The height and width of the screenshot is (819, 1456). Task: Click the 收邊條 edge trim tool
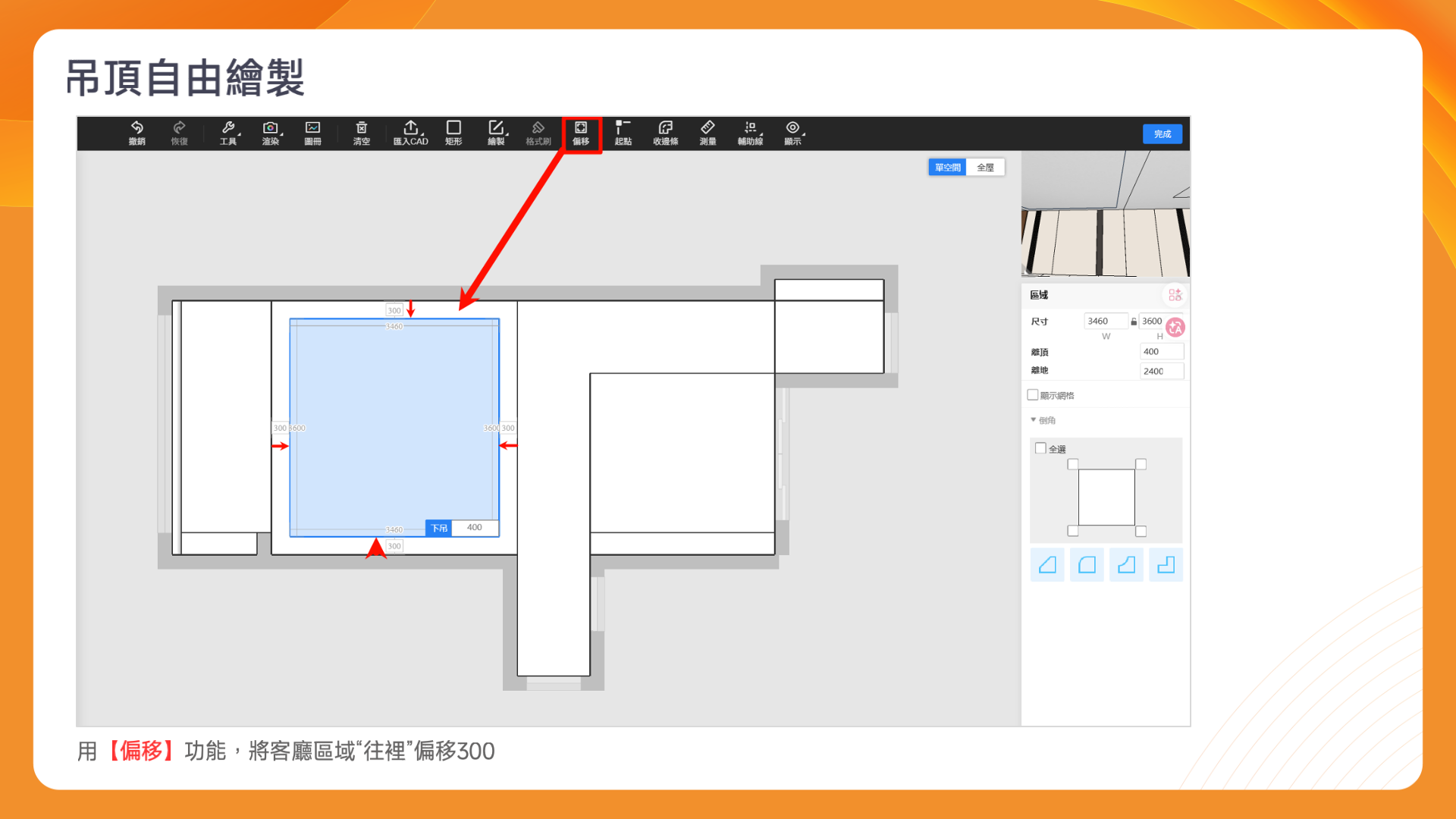coord(665,133)
